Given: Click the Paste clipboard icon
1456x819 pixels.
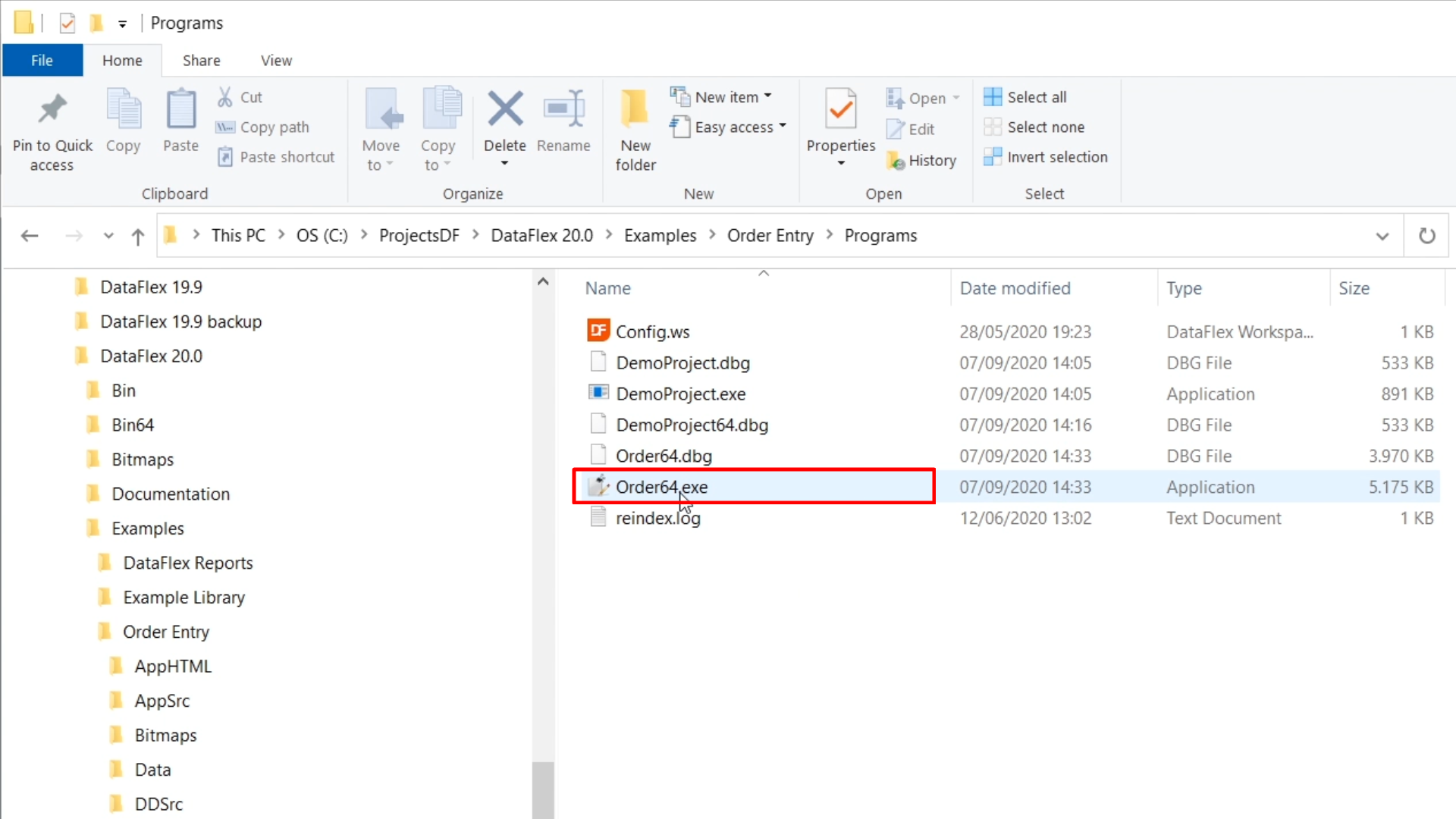Looking at the screenshot, I should [180, 110].
